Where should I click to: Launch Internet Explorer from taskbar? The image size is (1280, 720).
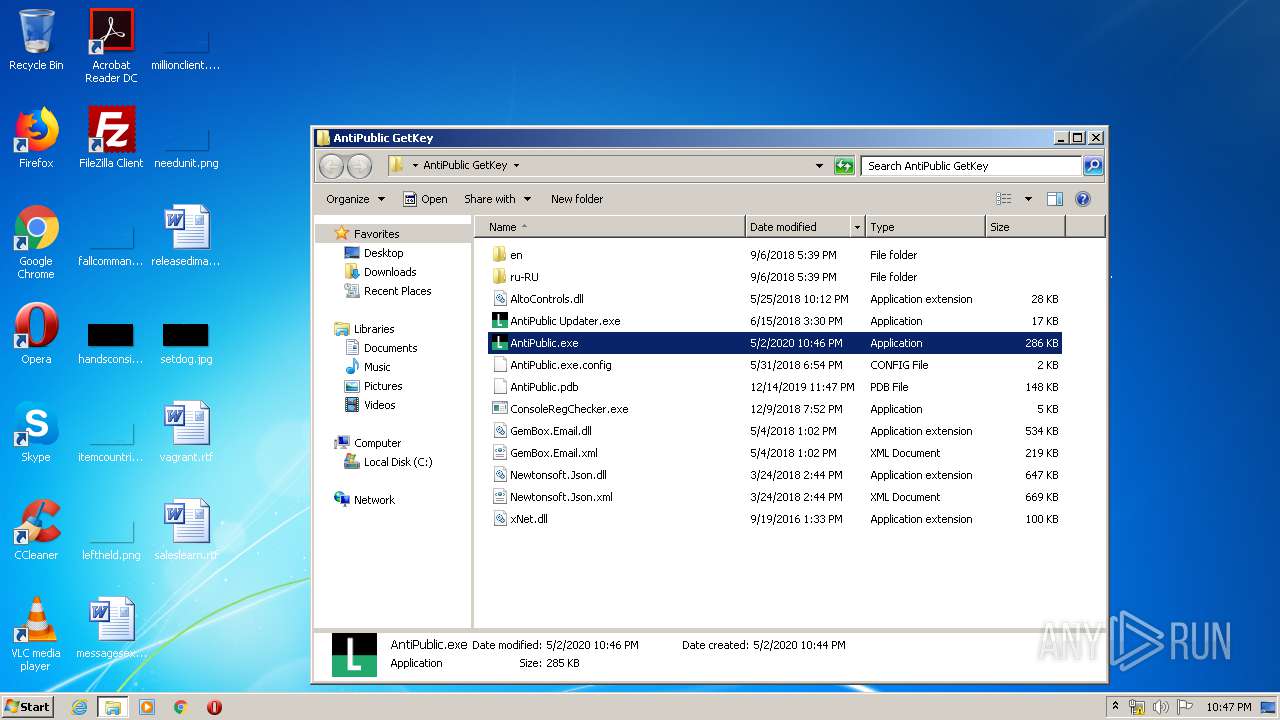pyautogui.click(x=79, y=707)
